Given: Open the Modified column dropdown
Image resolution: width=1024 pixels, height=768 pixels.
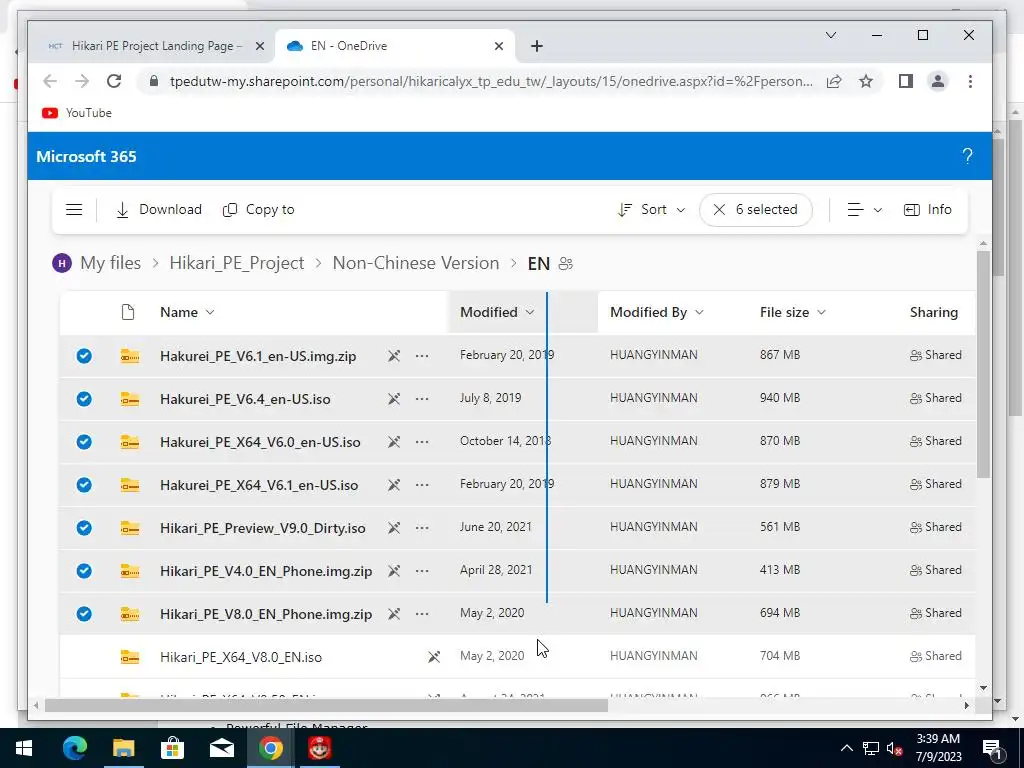Looking at the screenshot, I should (x=497, y=312).
